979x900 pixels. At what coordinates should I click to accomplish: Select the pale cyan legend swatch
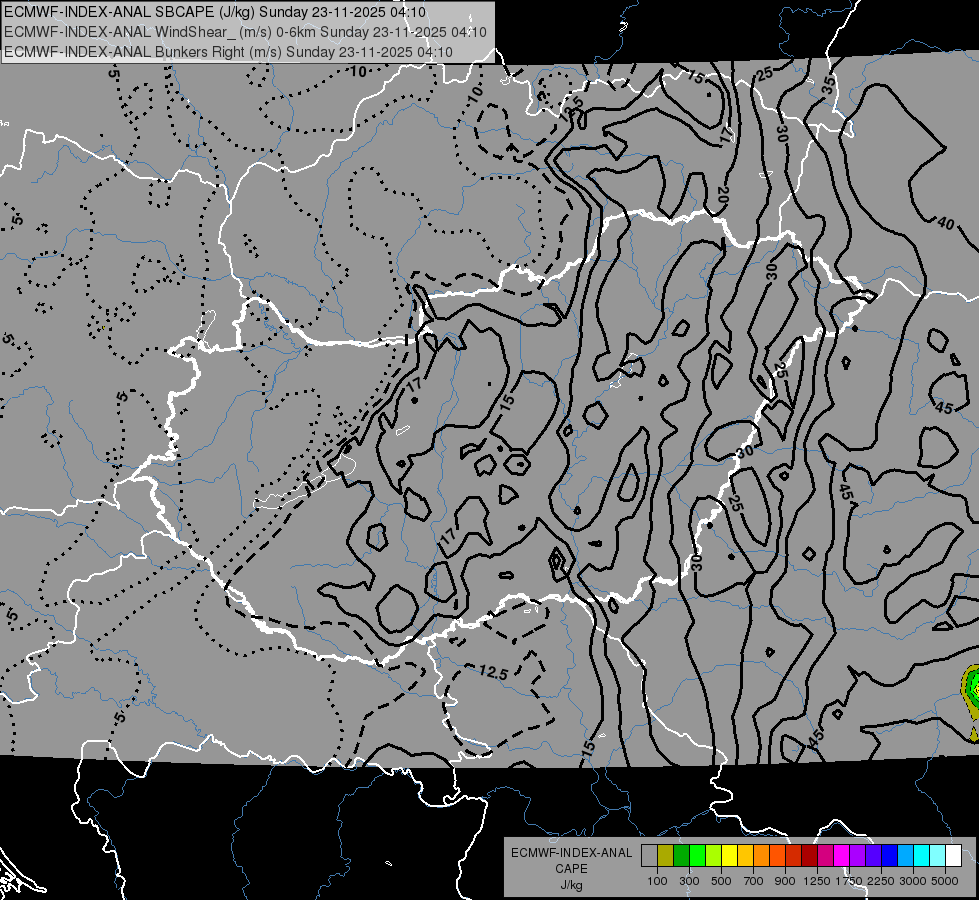click(937, 855)
